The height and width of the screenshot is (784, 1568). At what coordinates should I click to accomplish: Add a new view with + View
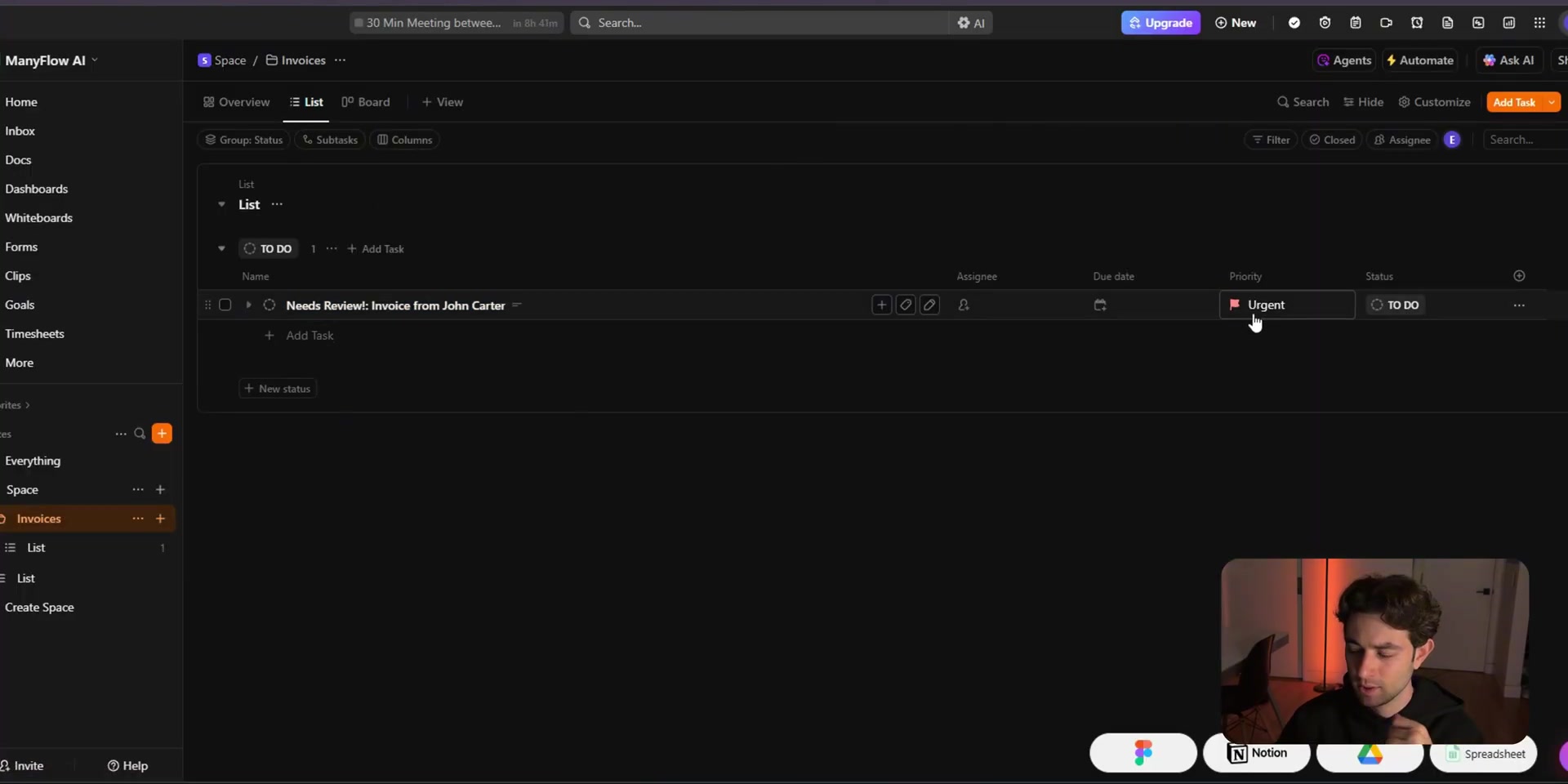tap(442, 102)
